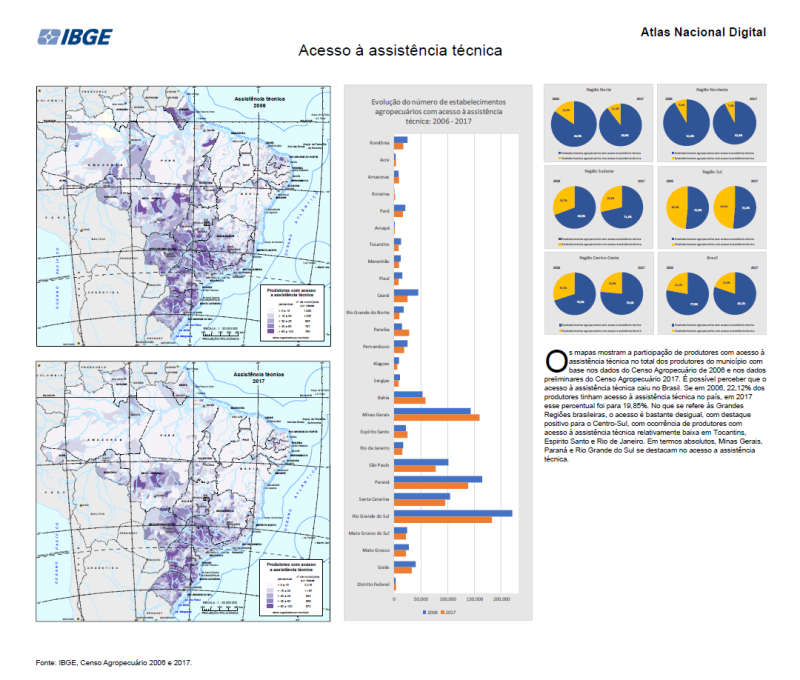This screenshot has height=680, width=800.
Task: Select the 'Alagoas' chart label
Action: [381, 364]
